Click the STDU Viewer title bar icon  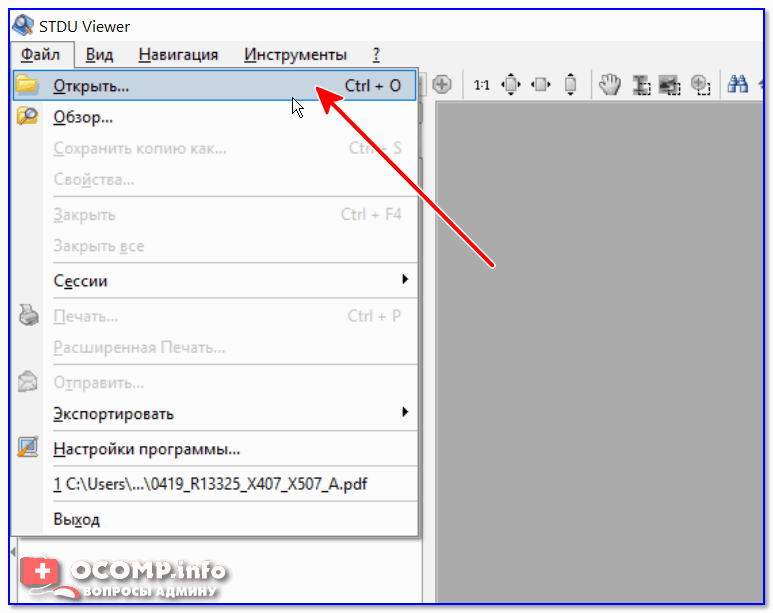coord(23,25)
